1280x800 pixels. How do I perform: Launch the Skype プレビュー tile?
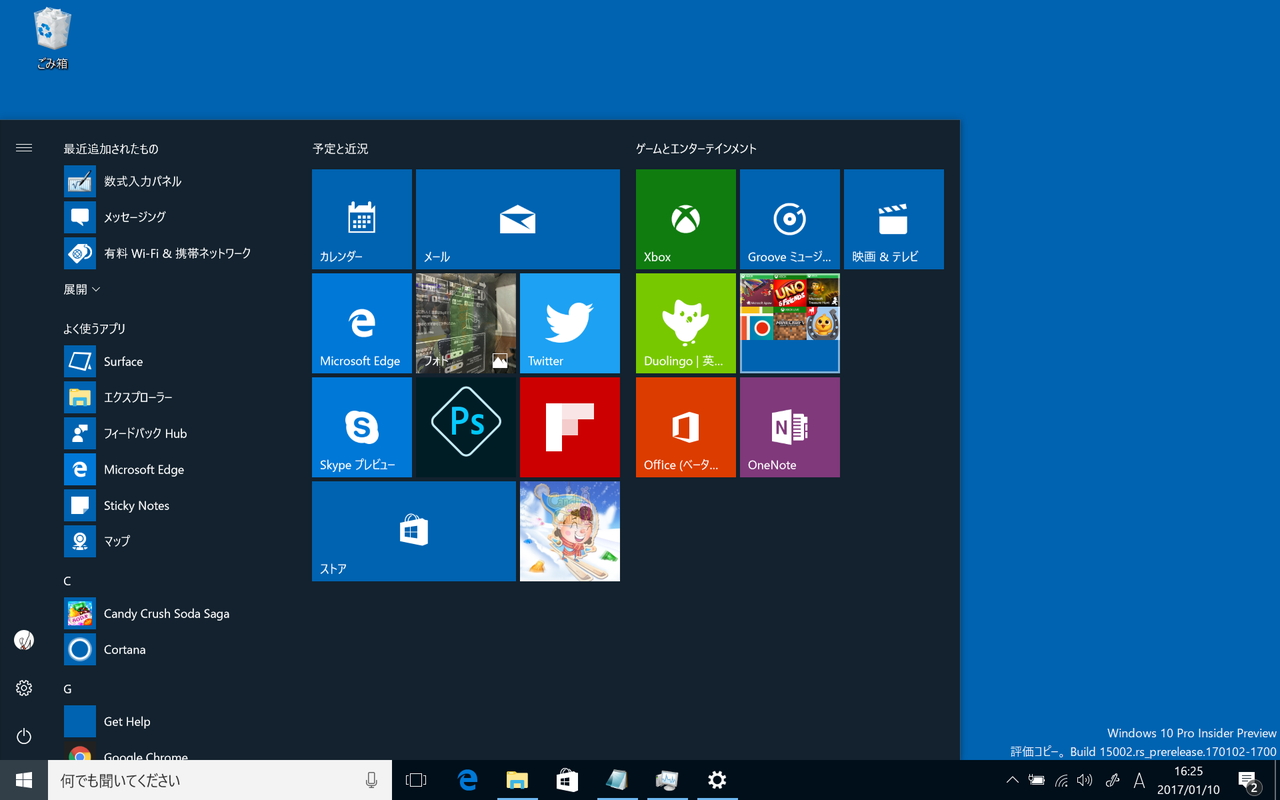point(362,427)
